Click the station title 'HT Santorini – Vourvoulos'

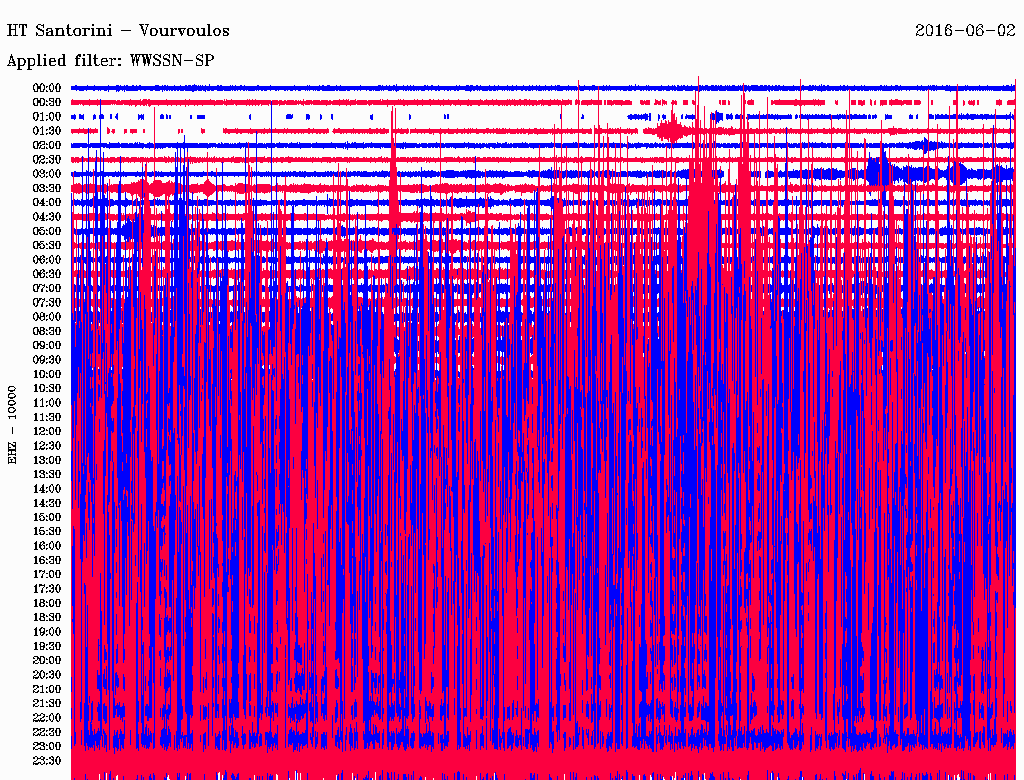(118, 31)
